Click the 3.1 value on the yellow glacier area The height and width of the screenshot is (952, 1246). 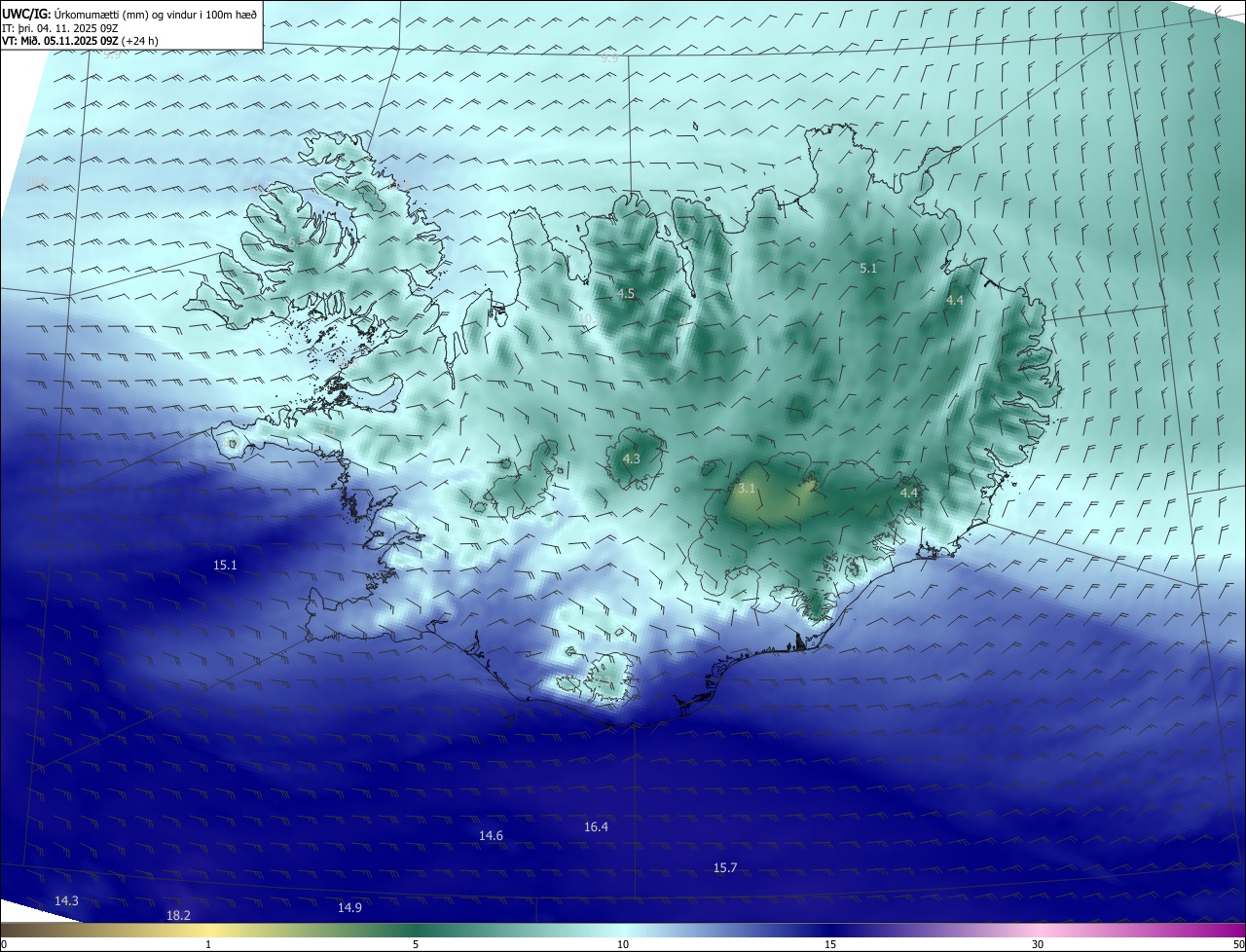(747, 488)
